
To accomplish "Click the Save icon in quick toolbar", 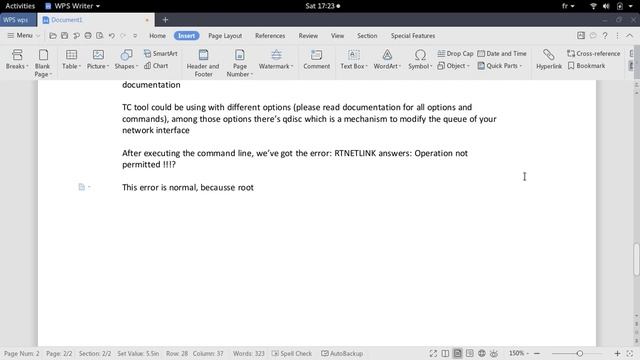I will pos(64,36).
